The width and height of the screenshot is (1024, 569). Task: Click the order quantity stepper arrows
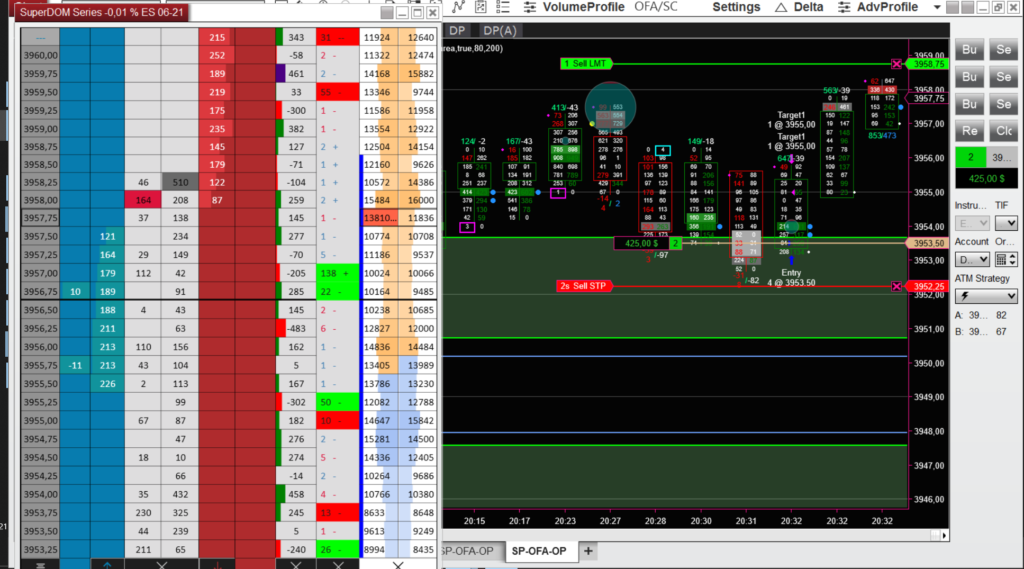point(1012,259)
